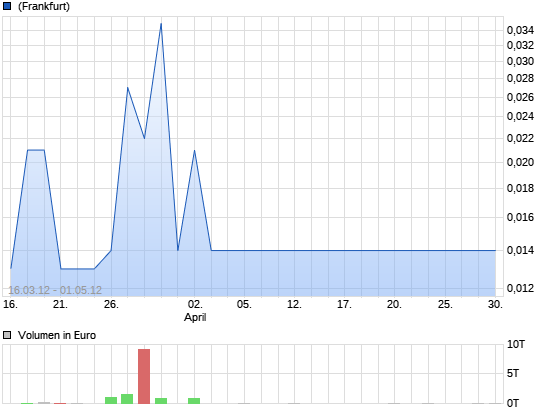This screenshot has width=545, height=413.
Task: Click the 5T volume axis label
Action: pyautogui.click(x=513, y=374)
